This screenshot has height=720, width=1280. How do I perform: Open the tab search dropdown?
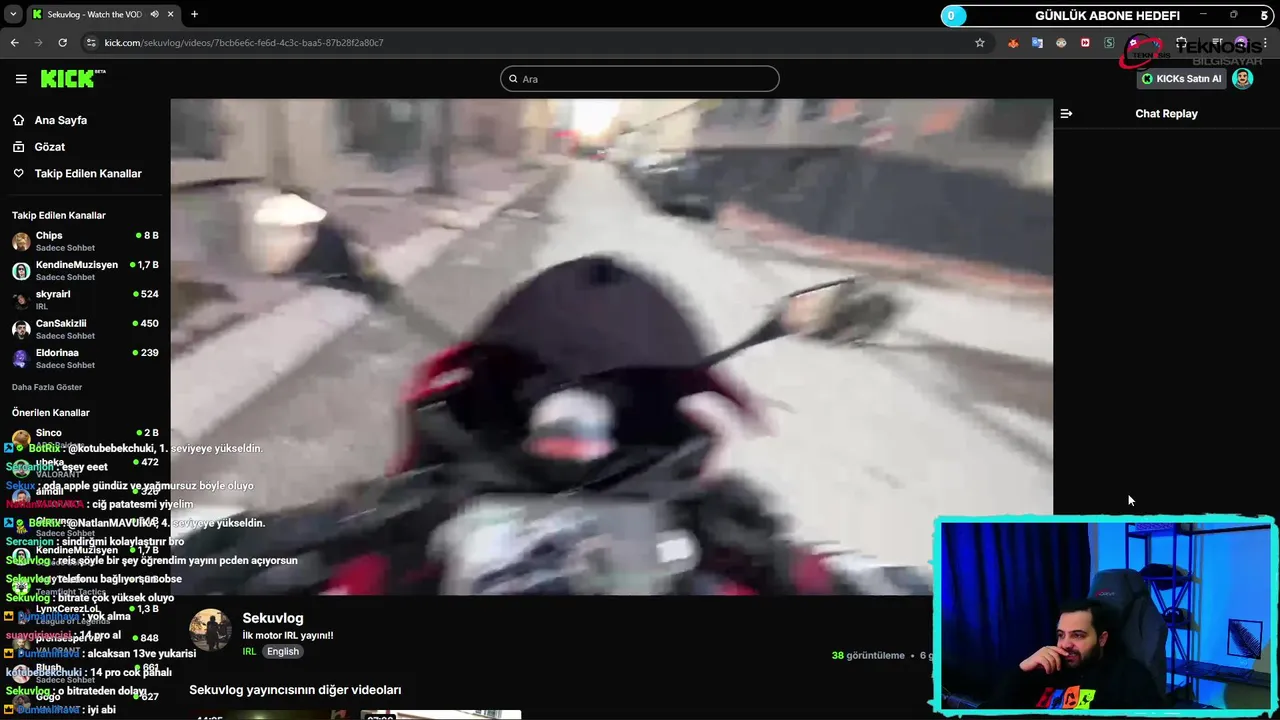13,14
